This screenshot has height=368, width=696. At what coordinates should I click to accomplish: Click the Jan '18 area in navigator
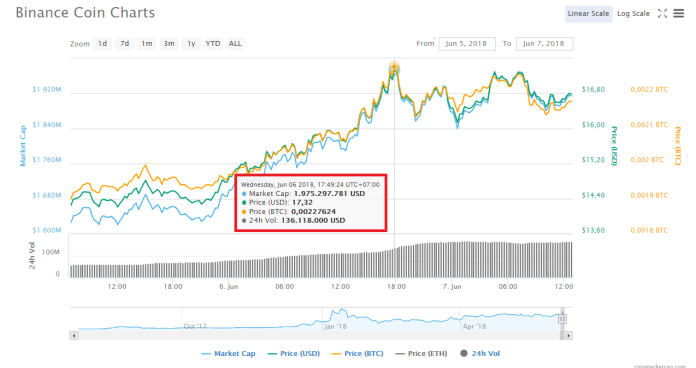(x=335, y=326)
